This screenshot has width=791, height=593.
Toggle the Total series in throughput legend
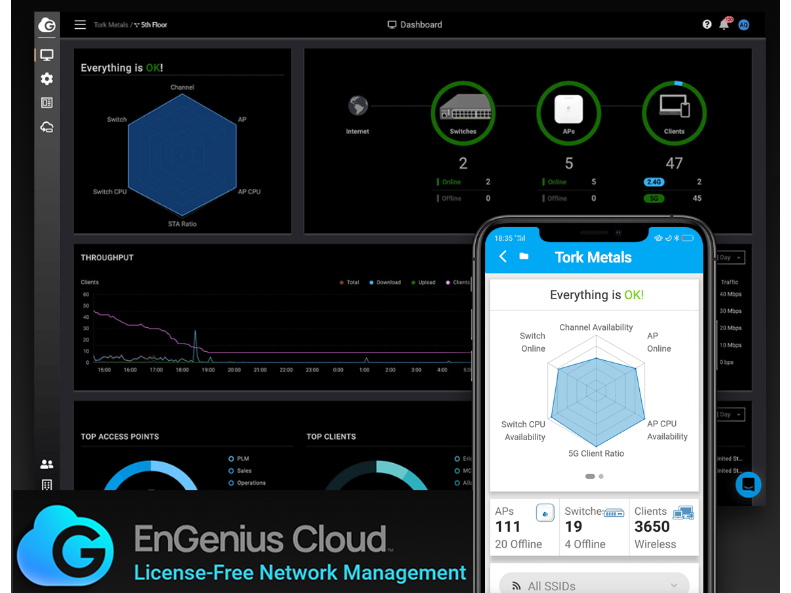coord(350,282)
